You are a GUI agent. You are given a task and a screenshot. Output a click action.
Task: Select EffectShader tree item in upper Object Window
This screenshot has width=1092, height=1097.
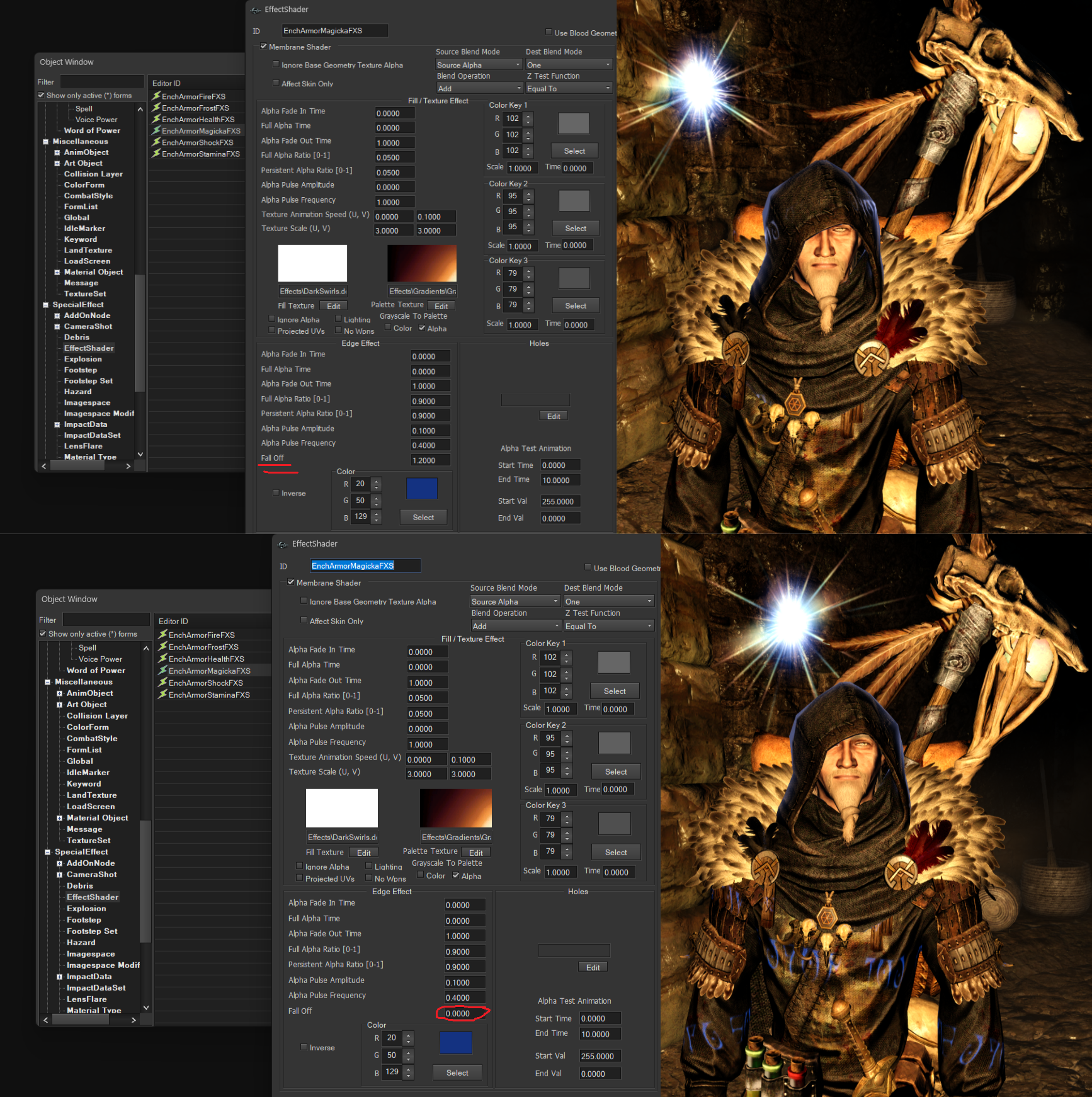pos(89,348)
